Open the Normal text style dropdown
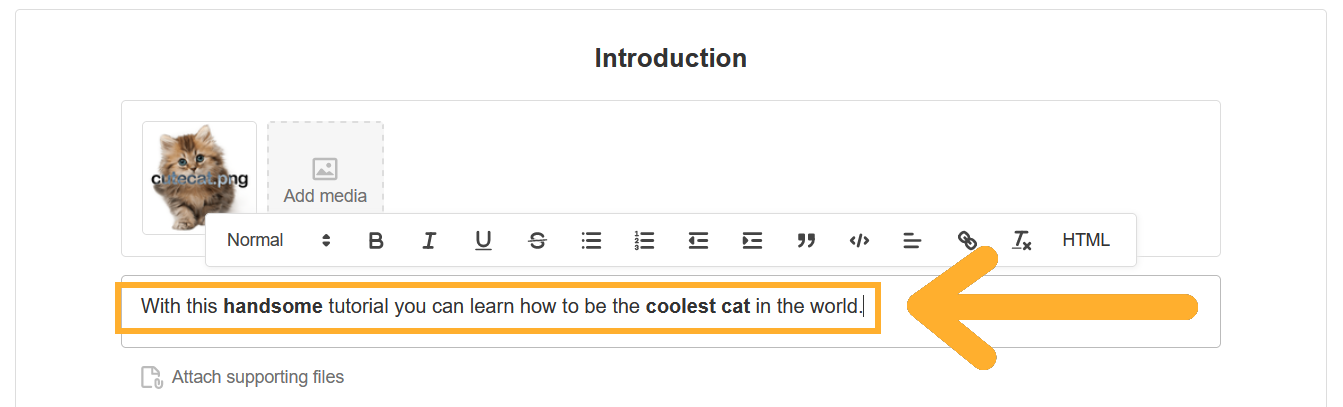 278,241
